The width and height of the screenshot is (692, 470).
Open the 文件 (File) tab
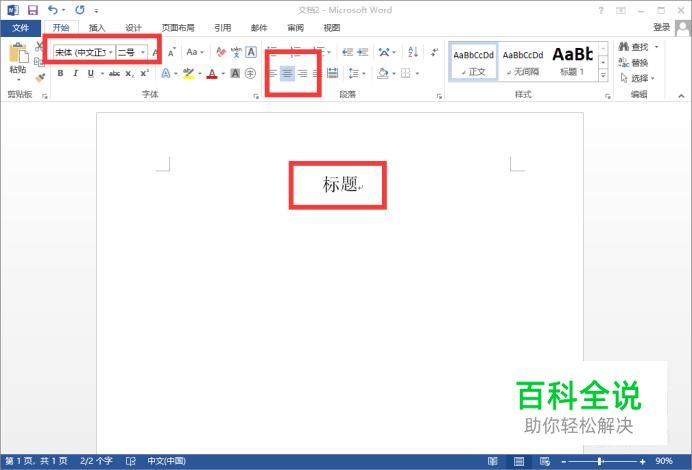21,28
